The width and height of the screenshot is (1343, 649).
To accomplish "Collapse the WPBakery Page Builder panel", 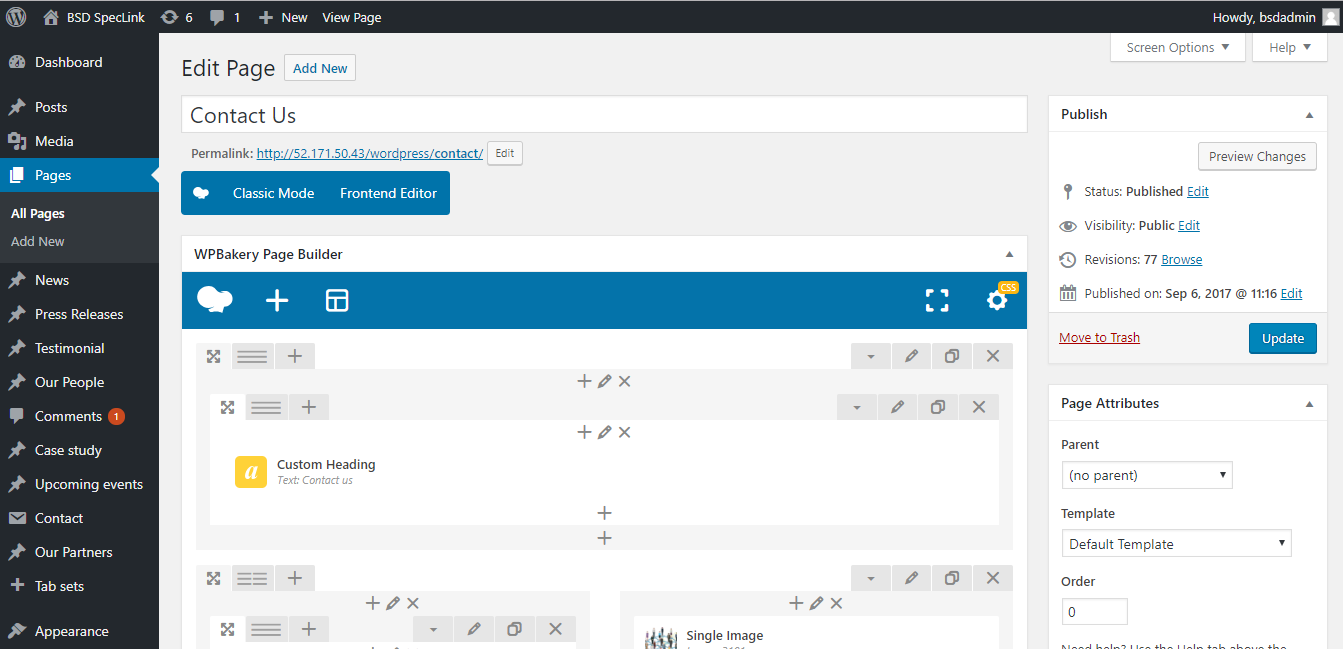I will [1009, 254].
